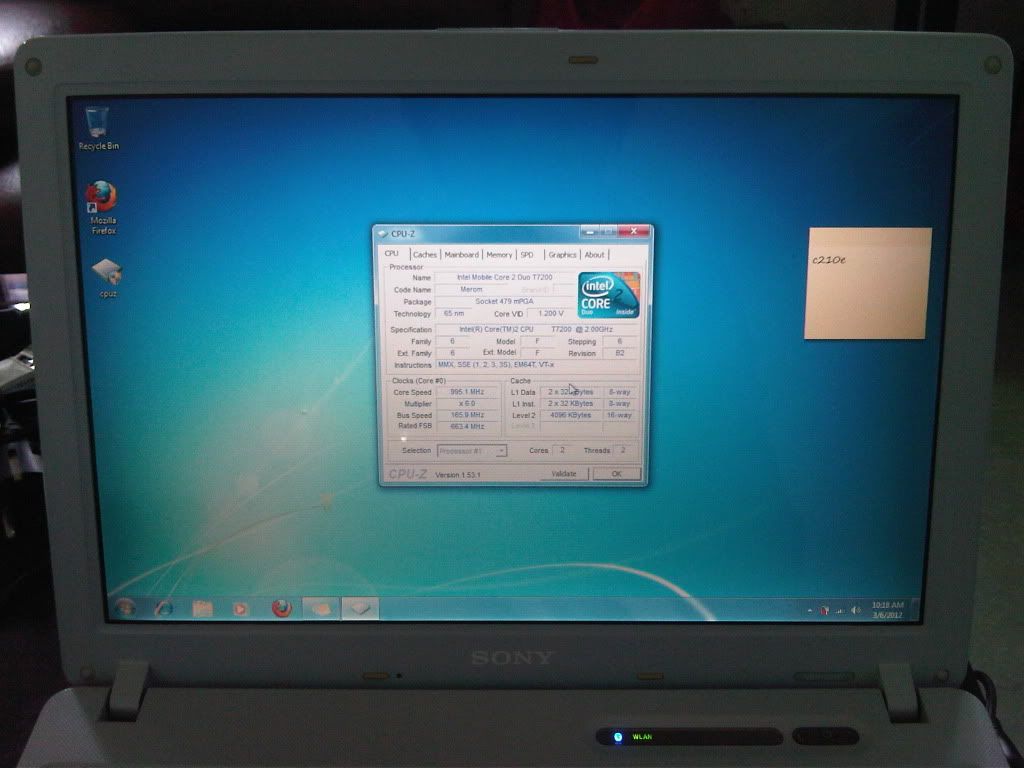Click the Show Desktop strip beside the clock

point(916,609)
